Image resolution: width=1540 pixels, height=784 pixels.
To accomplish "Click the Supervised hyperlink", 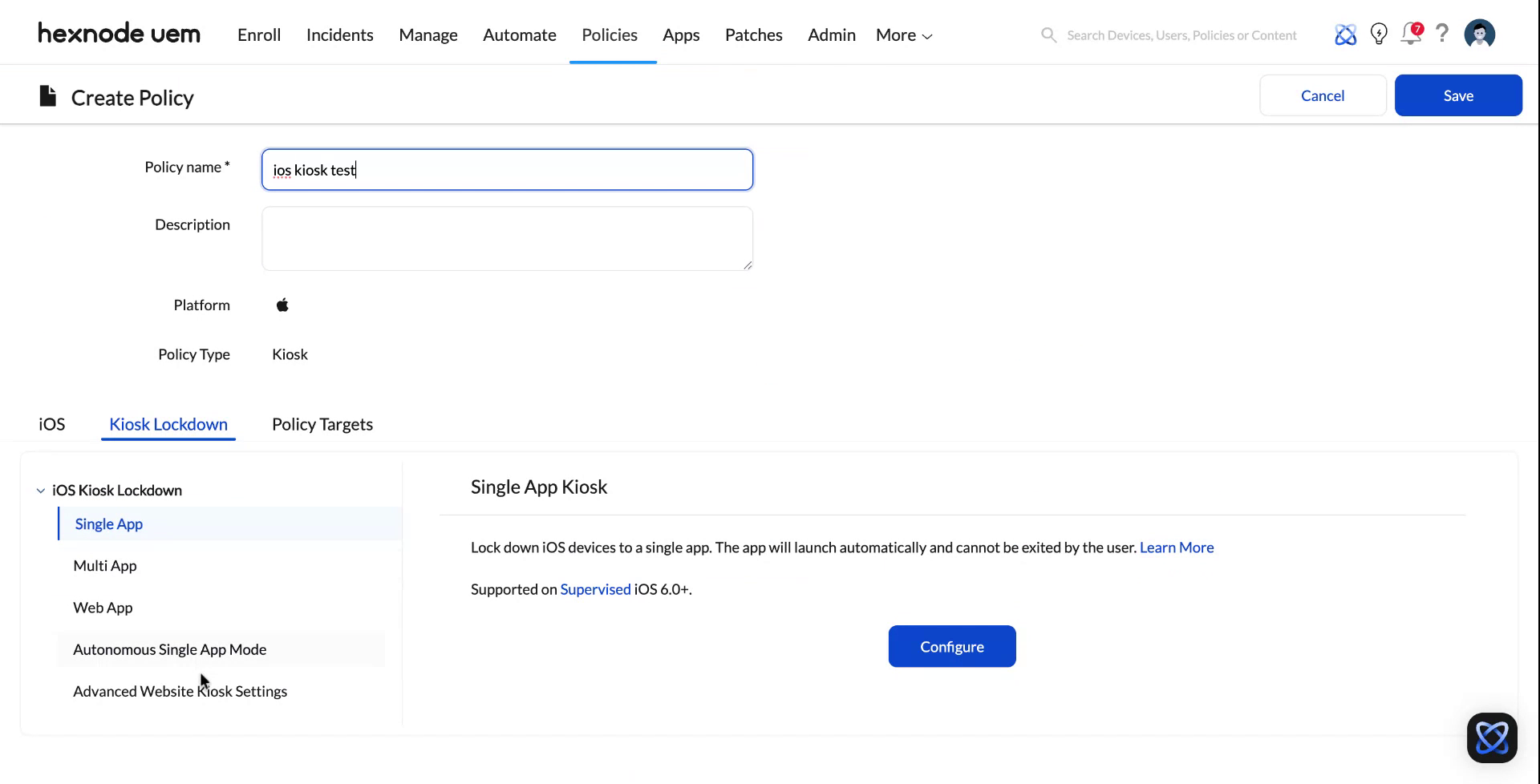I will [595, 589].
